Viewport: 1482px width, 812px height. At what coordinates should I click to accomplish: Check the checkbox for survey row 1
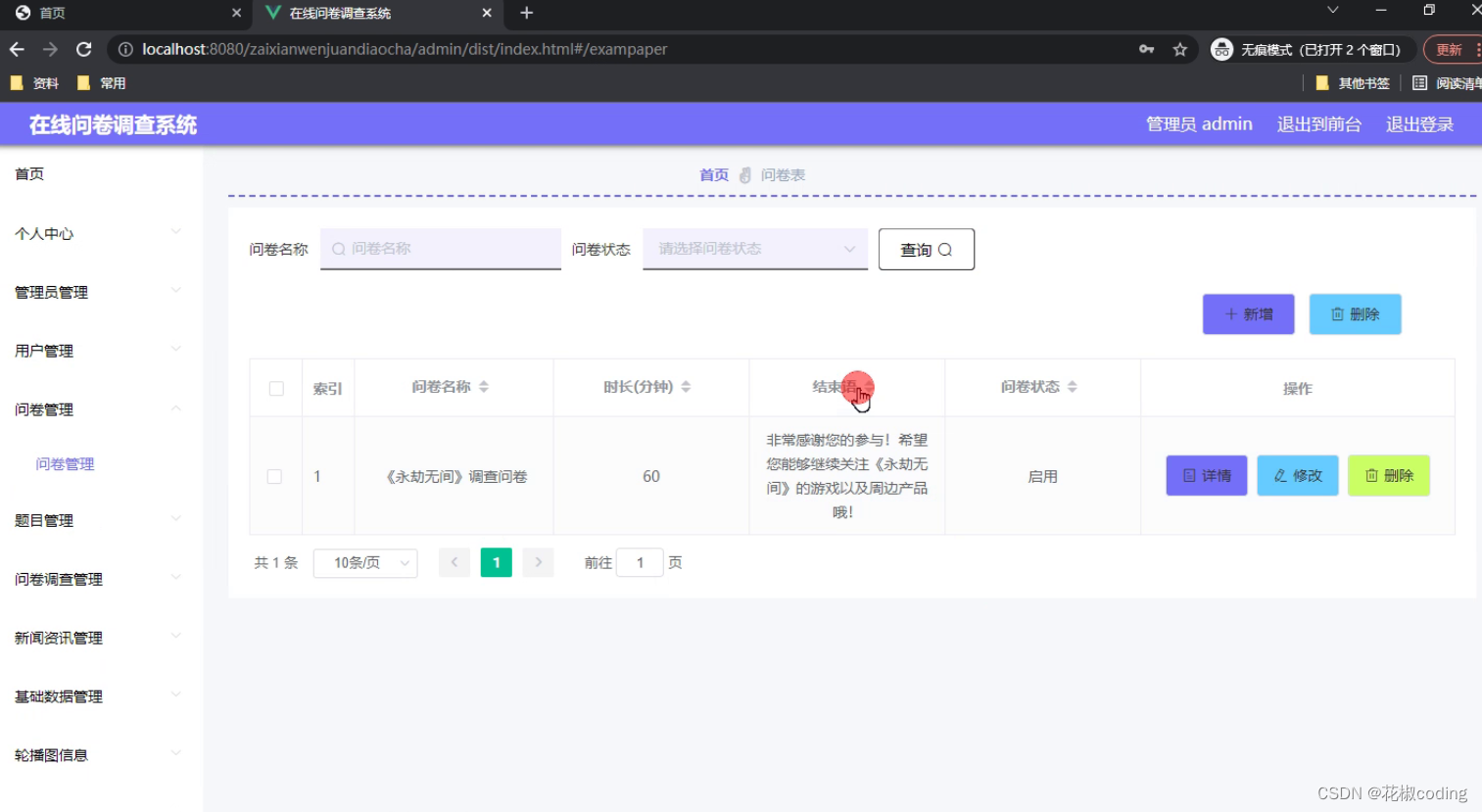[x=275, y=476]
